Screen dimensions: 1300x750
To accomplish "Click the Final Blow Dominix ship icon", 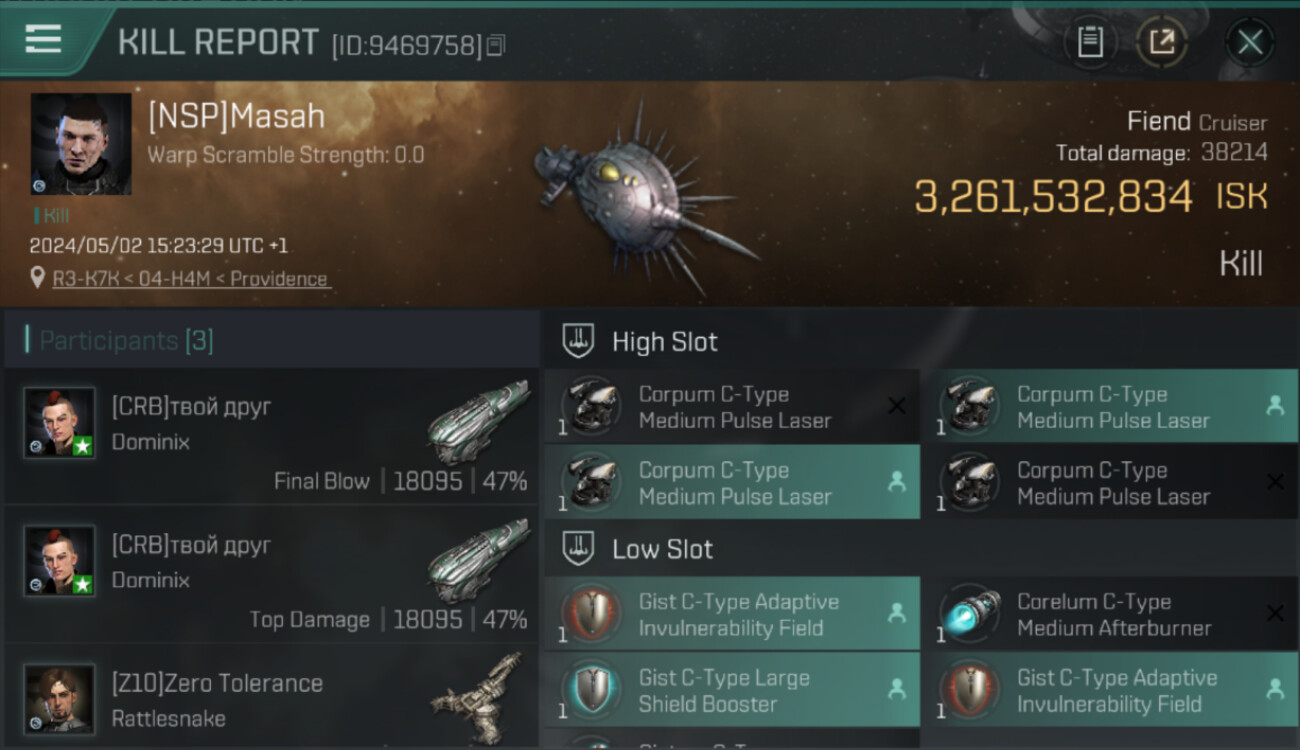I will point(478,420).
